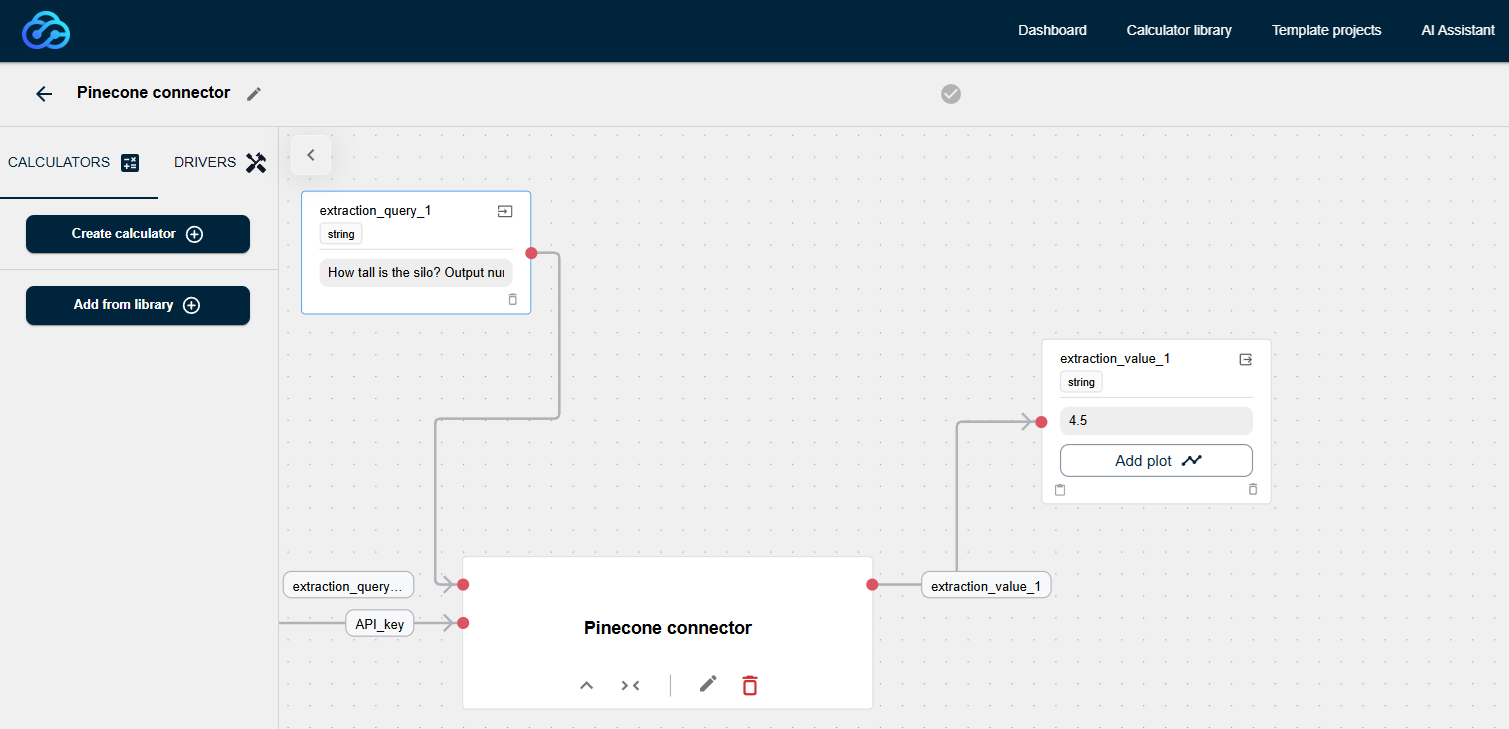Screen dimensions: 1509x729
Task: Select the 4.5 value field
Action: click(x=1156, y=421)
